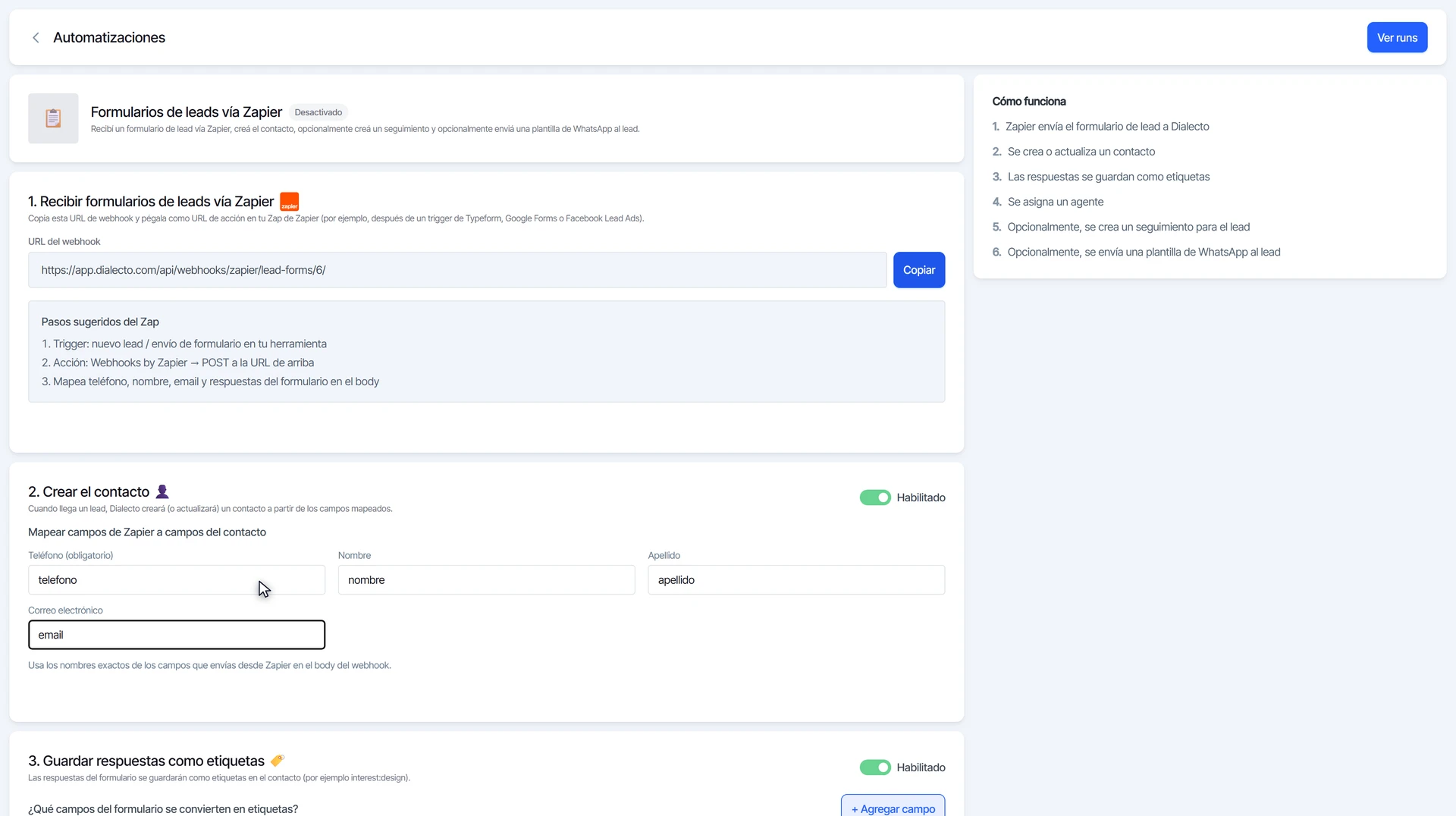Viewport: 1456px width, 816px height.
Task: Click 'Las respuestas se guardan como etiquetas'
Action: pyautogui.click(x=1109, y=177)
